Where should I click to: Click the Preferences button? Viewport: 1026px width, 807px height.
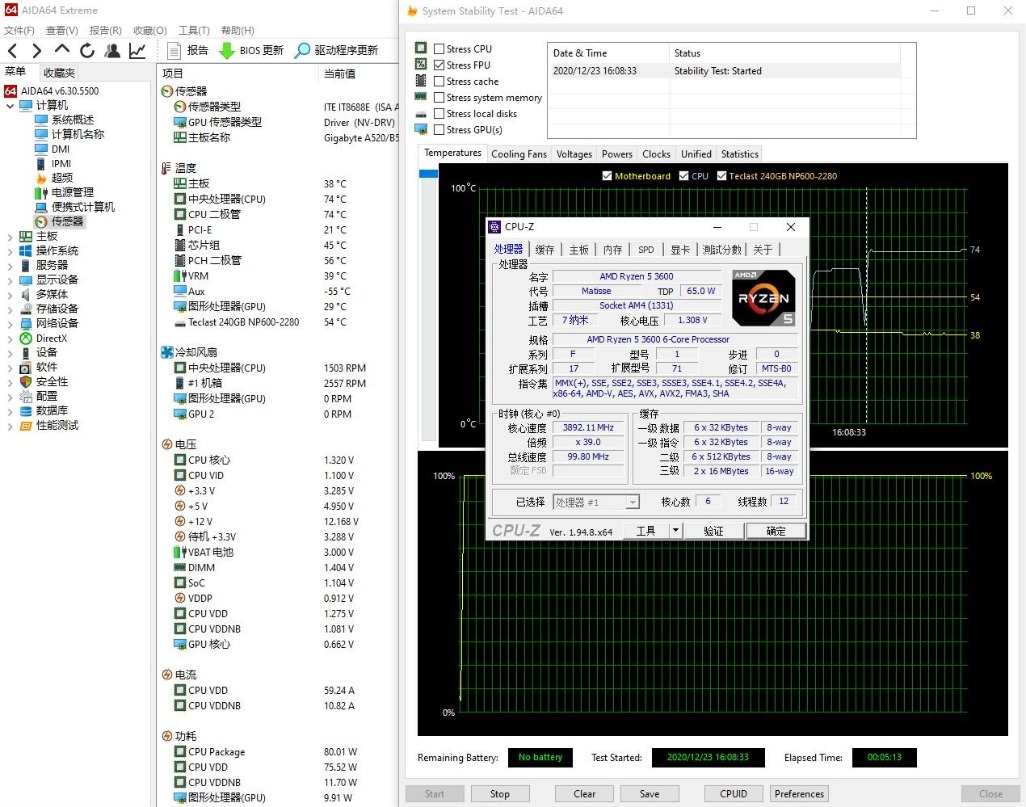(799, 794)
